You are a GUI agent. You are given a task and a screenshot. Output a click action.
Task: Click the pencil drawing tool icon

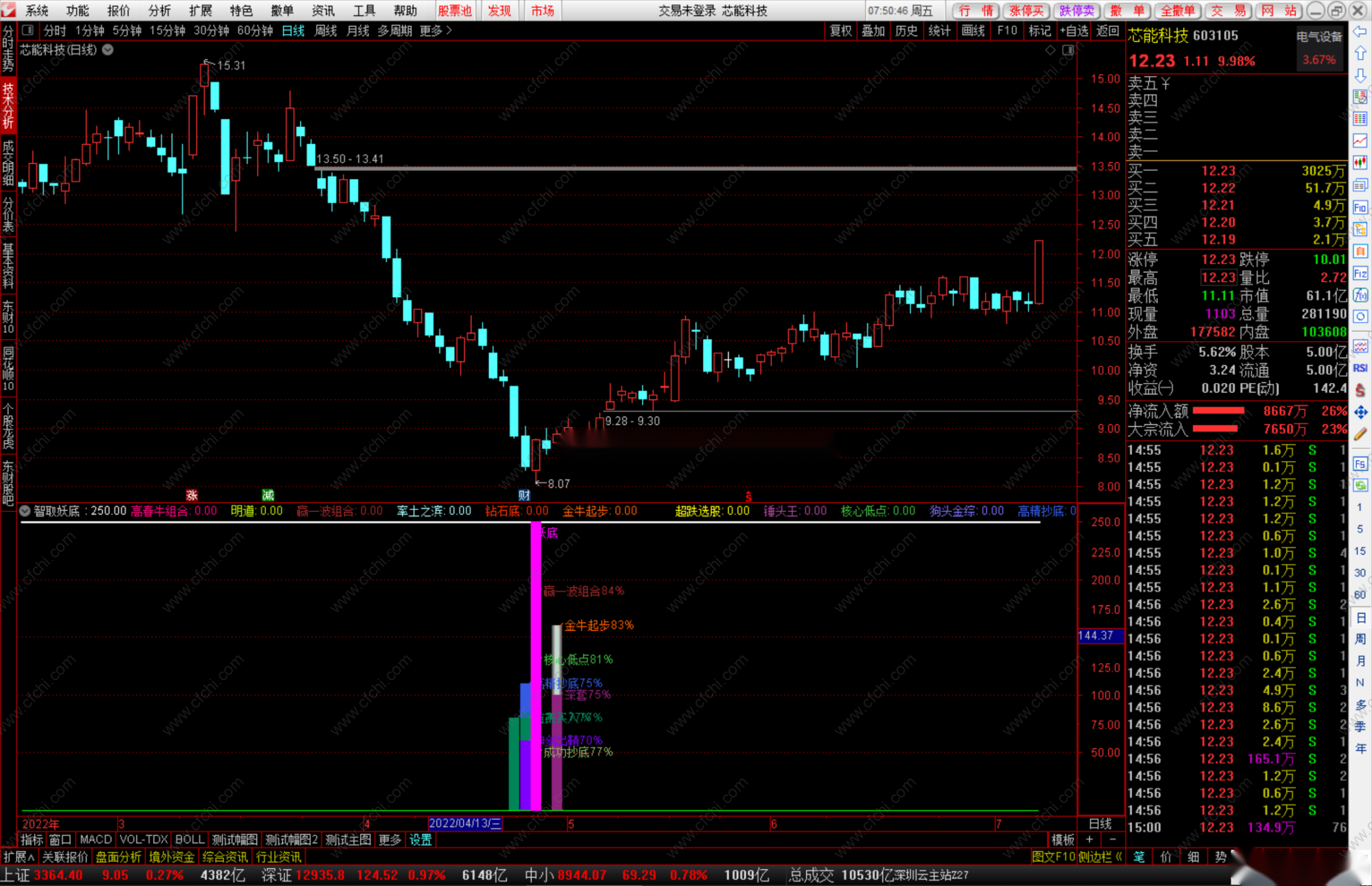tap(1360, 434)
